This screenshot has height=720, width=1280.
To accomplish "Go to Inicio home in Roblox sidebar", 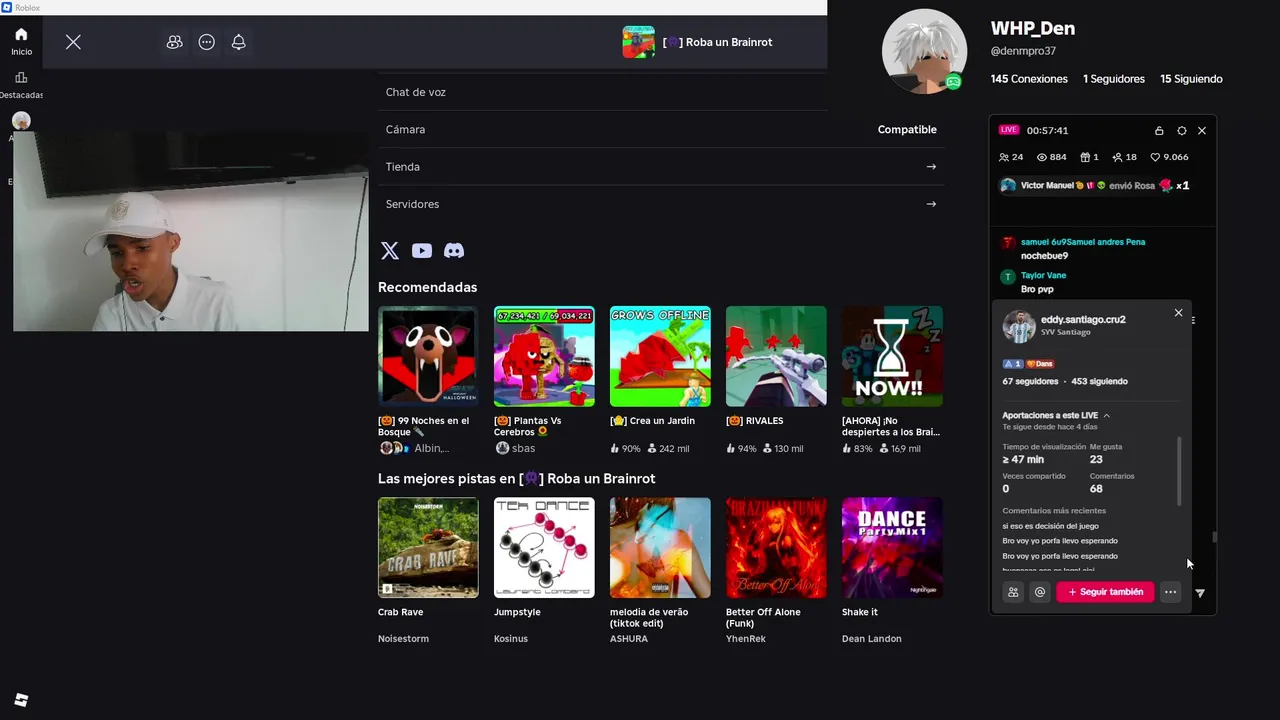I will coord(21,41).
